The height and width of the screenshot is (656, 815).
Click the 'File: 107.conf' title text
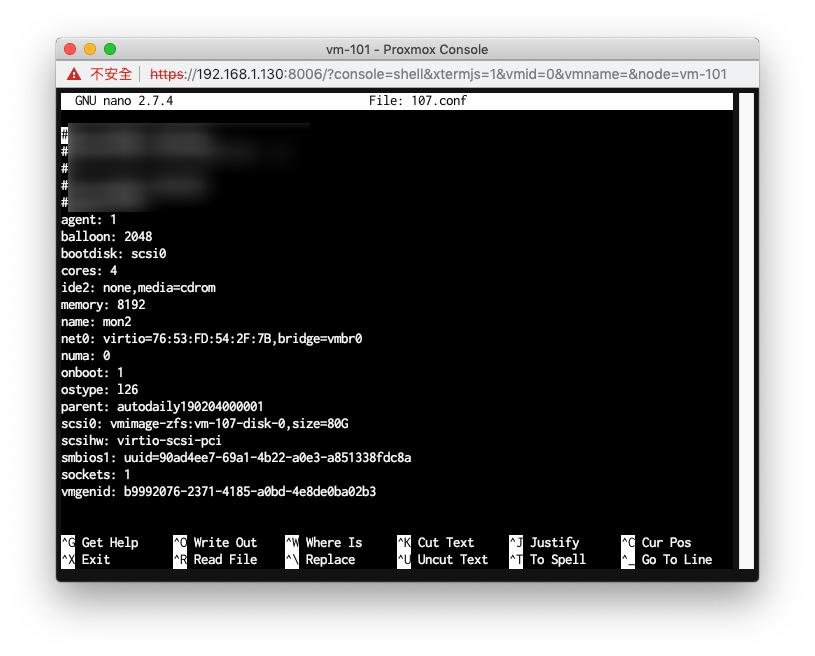click(x=417, y=101)
